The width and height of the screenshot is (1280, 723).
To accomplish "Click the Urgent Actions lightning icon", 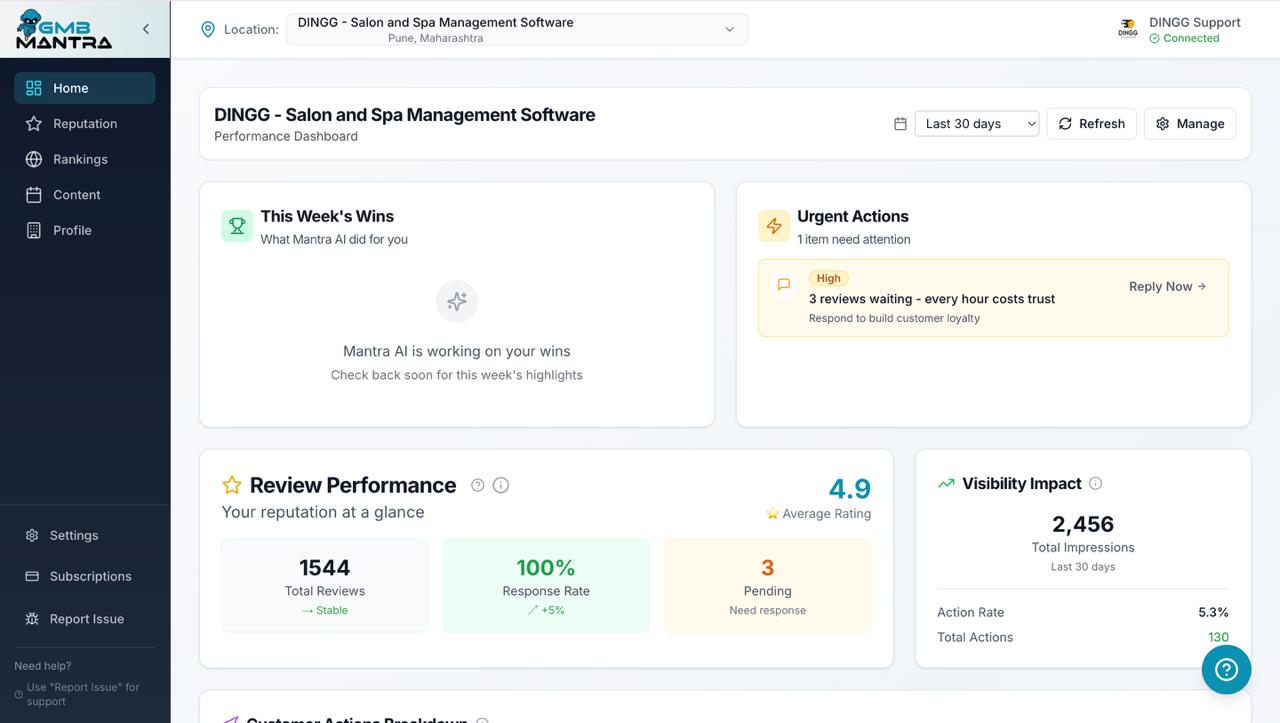I will click(774, 226).
